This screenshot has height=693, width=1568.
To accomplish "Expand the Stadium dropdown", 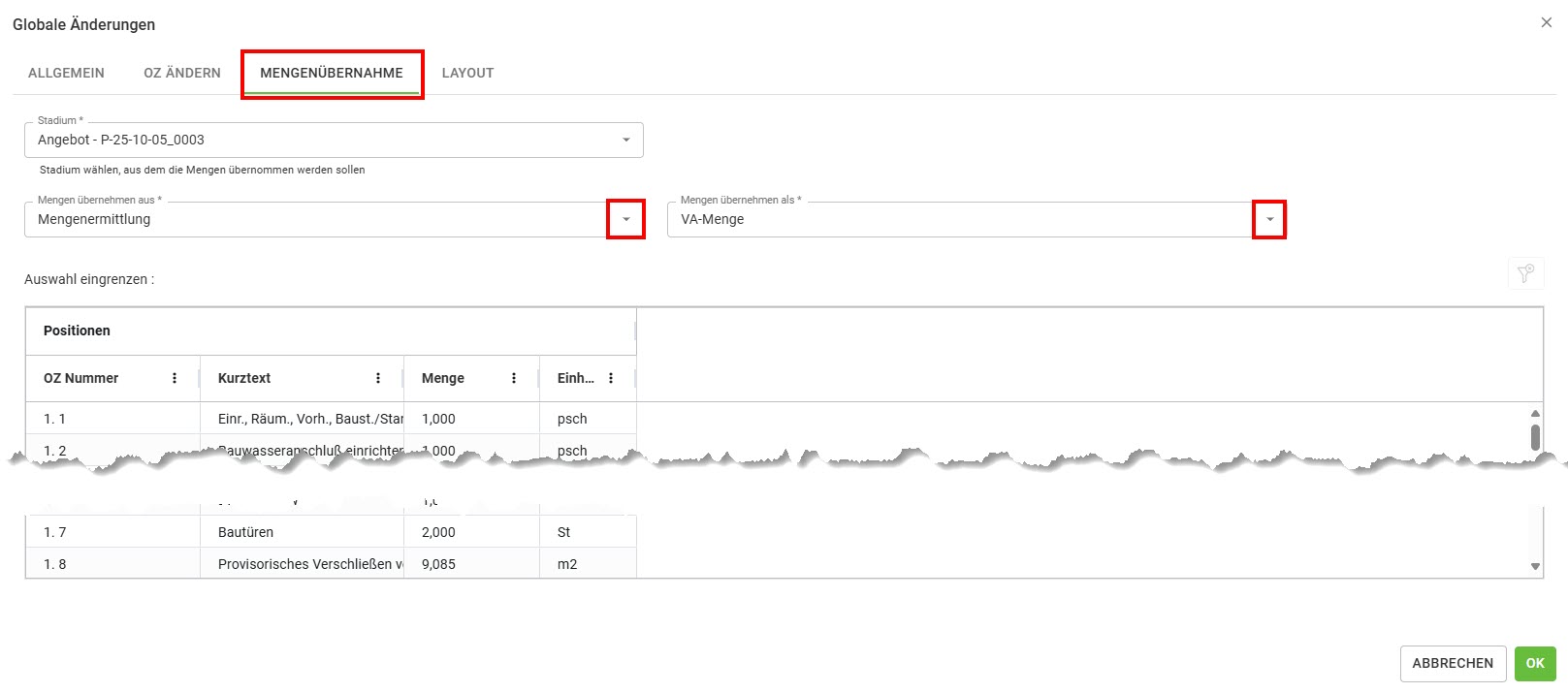I will pos(625,140).
